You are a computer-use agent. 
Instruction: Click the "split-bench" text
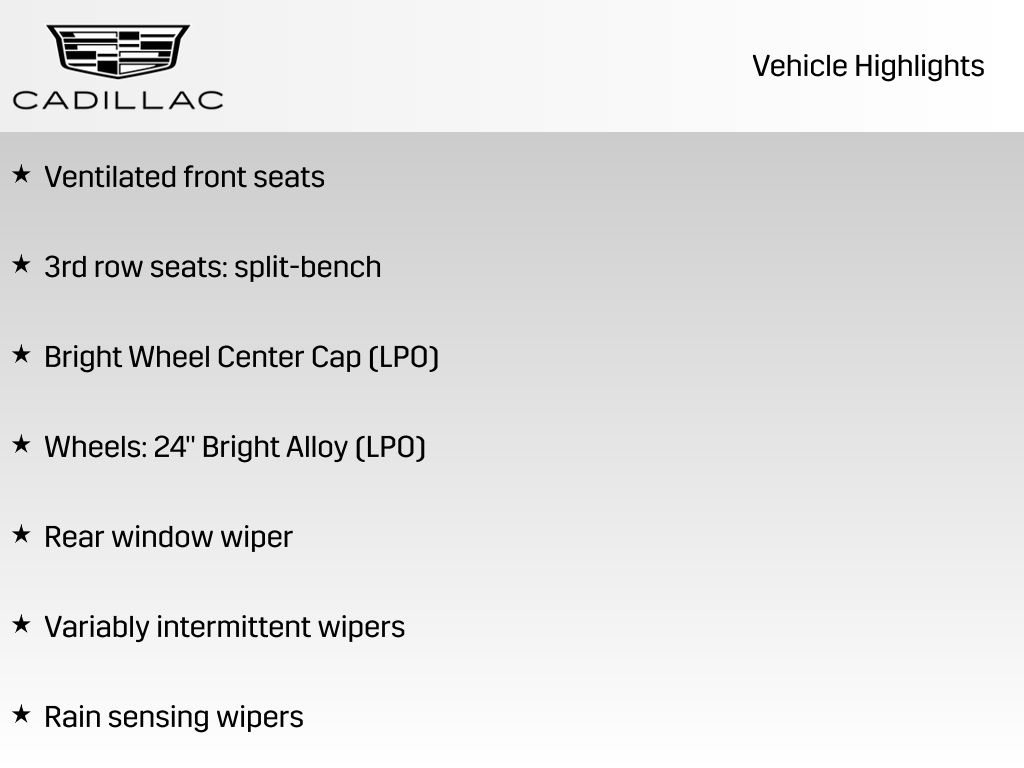[308, 267]
